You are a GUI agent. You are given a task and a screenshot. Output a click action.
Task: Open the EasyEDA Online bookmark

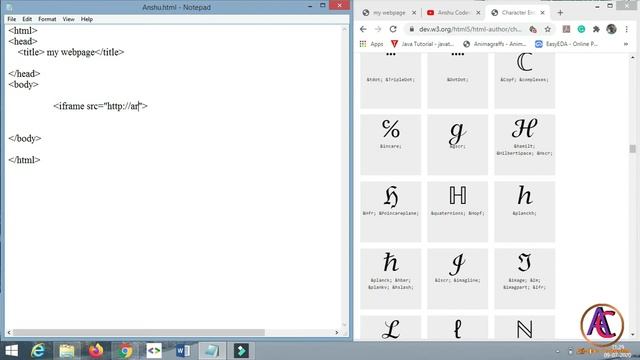(567, 44)
